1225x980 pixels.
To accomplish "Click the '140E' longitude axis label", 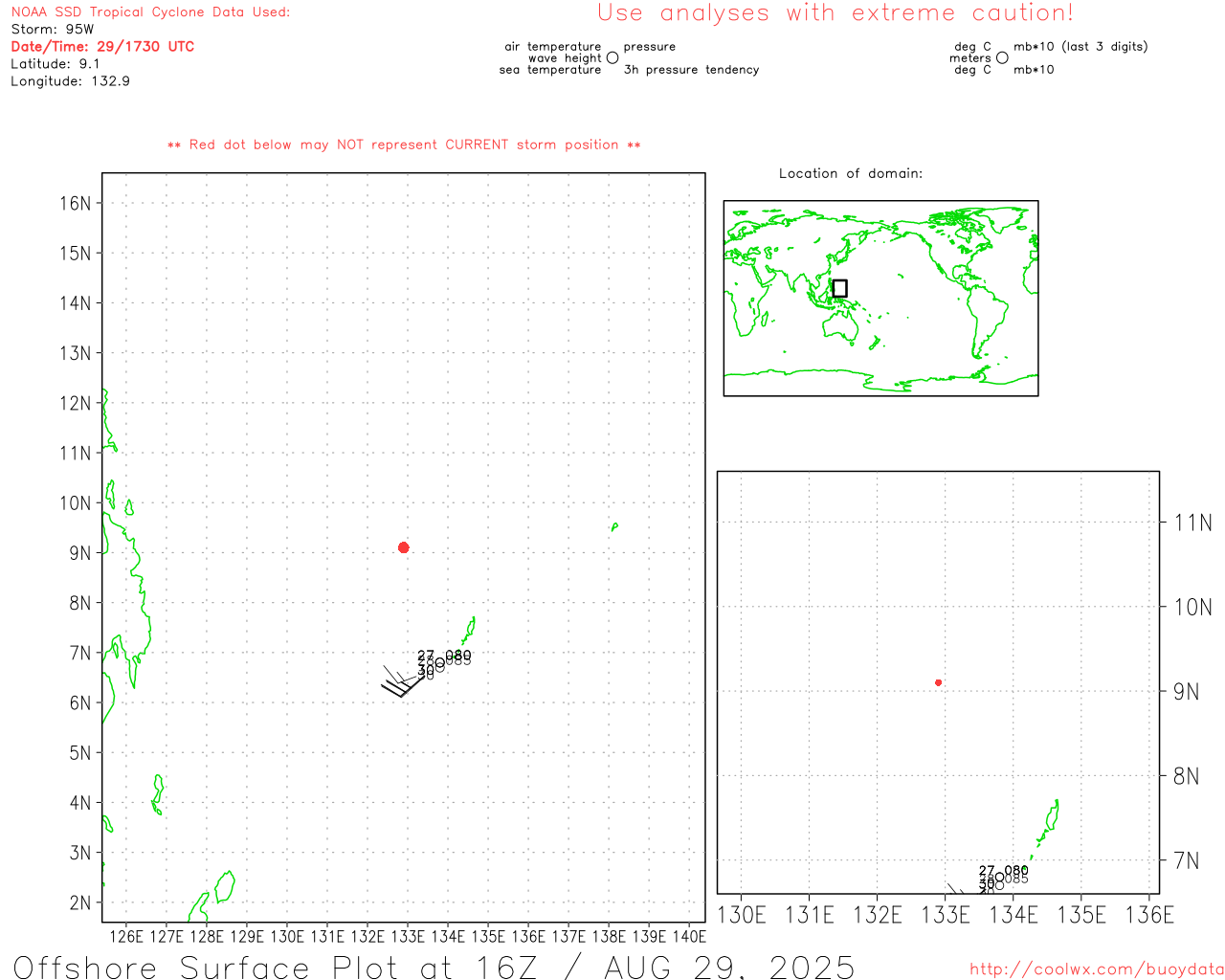I will point(689,936).
